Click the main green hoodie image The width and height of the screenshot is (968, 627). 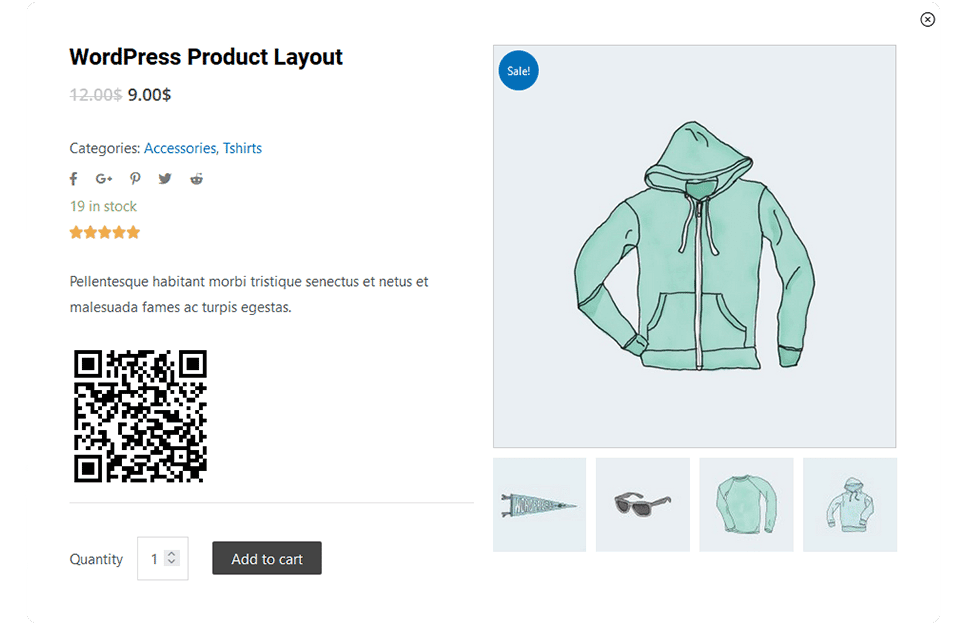(x=694, y=246)
